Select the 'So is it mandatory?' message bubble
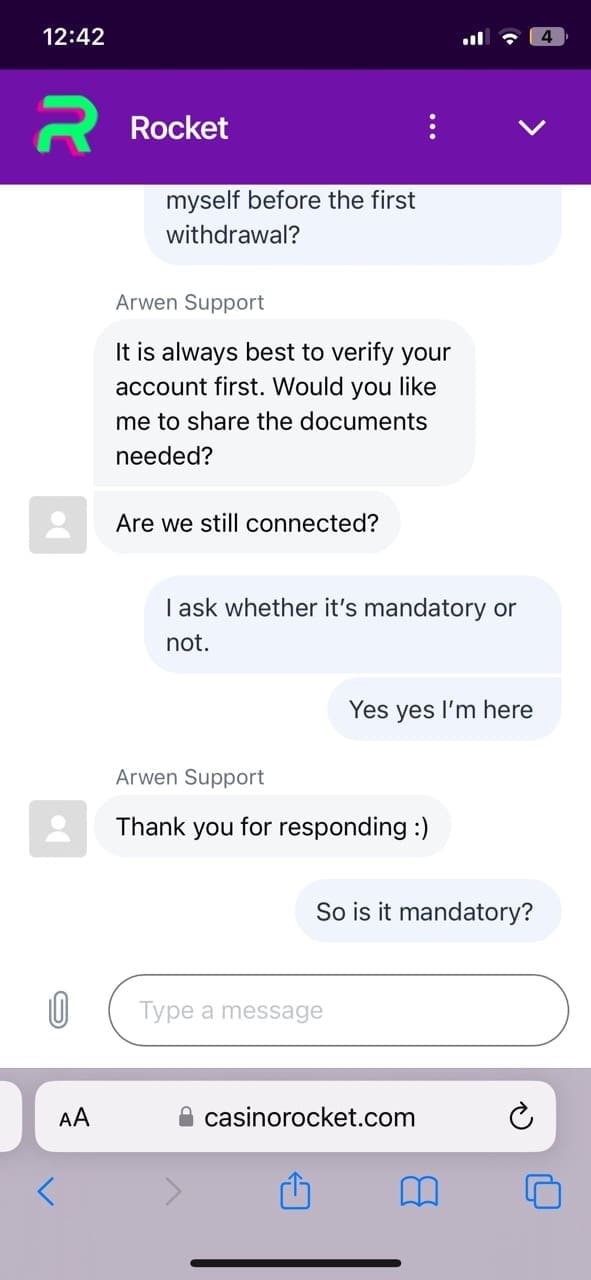This screenshot has width=591, height=1280. click(428, 911)
